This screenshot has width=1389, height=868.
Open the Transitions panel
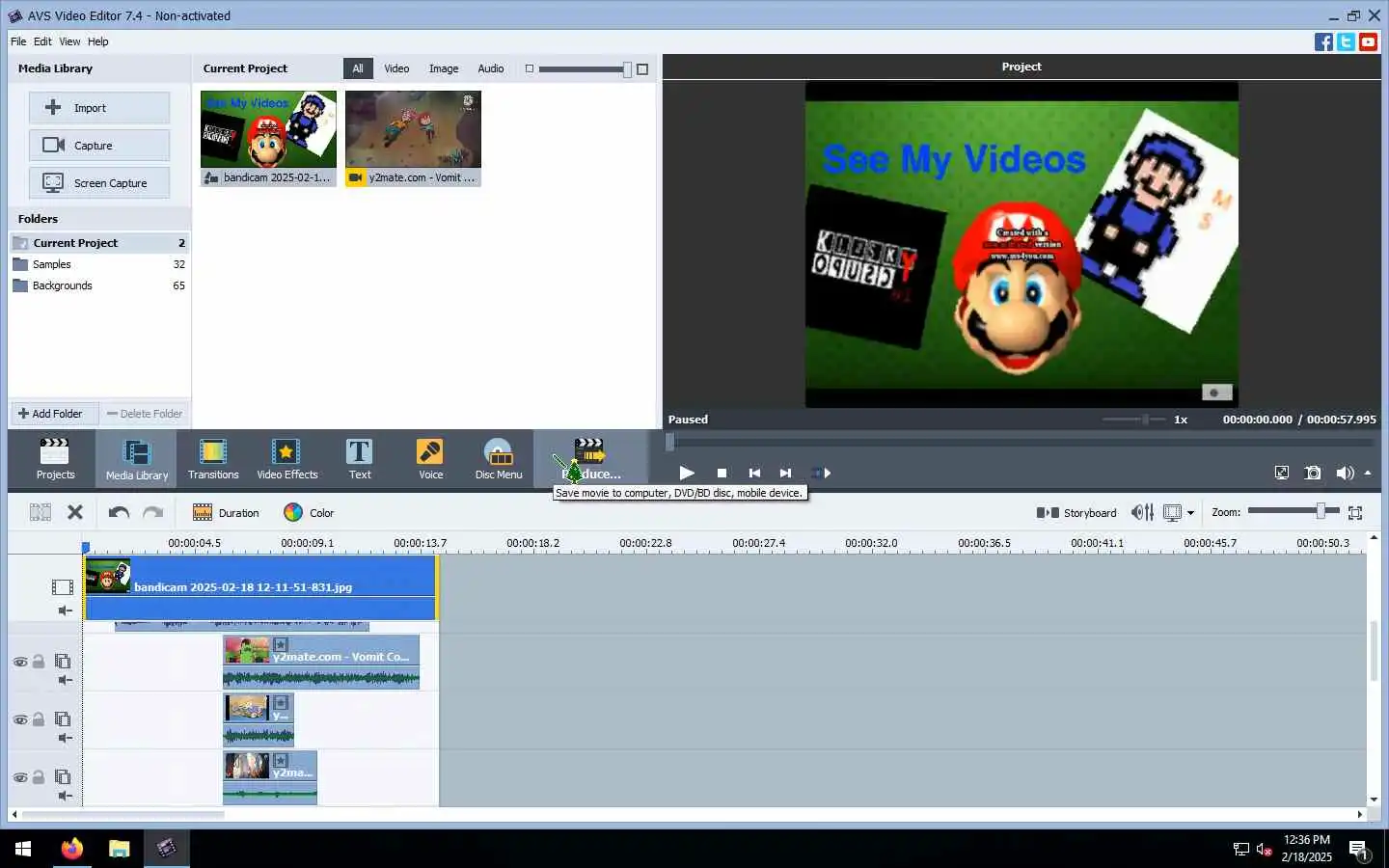click(x=213, y=458)
